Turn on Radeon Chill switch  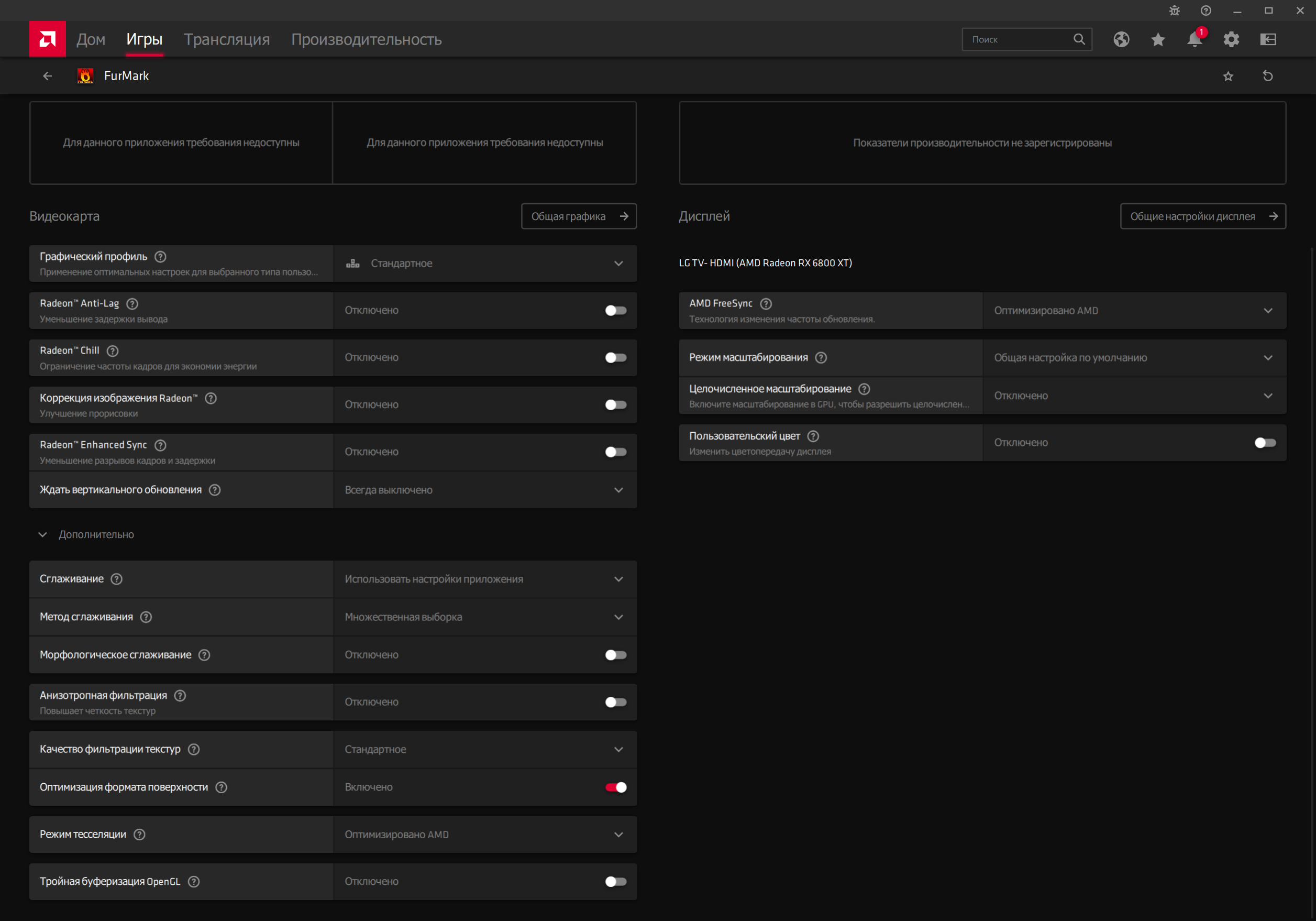coord(616,357)
